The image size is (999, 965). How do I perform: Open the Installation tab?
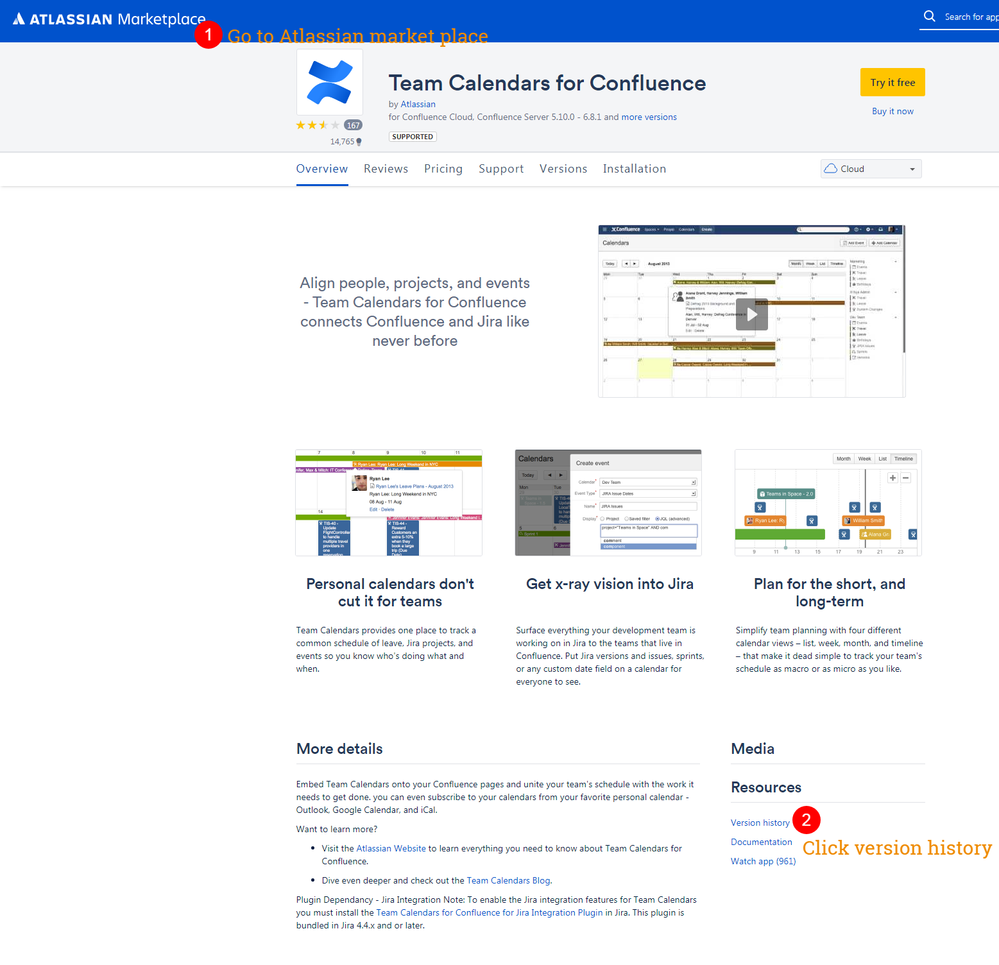[x=635, y=169]
